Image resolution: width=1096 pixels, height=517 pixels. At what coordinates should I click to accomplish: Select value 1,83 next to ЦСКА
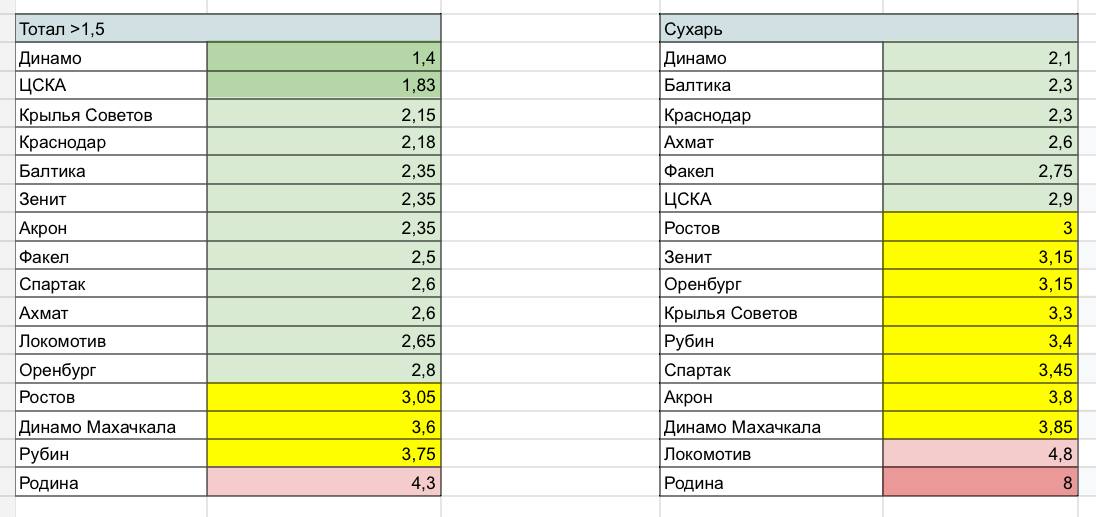coord(324,85)
